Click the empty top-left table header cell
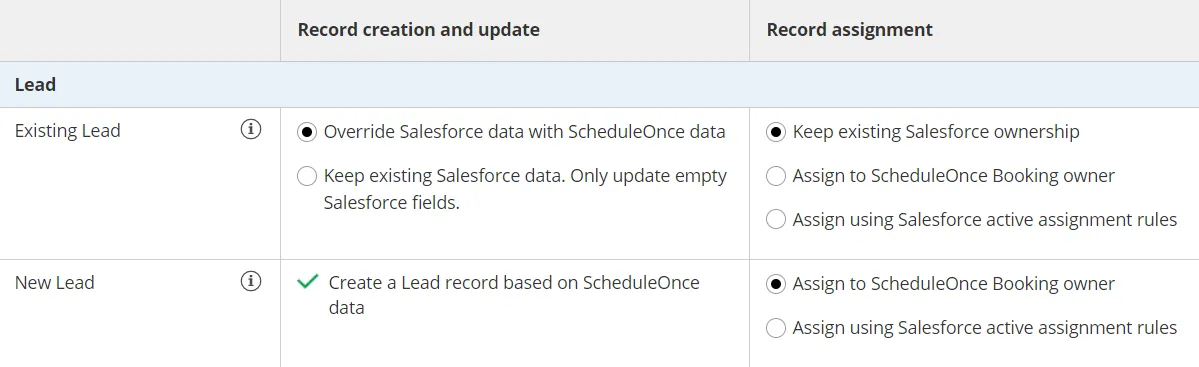Viewport: 1199px width, 367px height. 140,31
